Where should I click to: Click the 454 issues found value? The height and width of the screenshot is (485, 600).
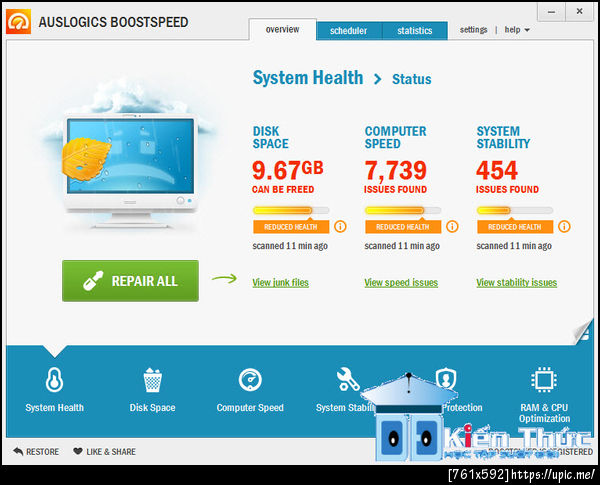(x=497, y=170)
